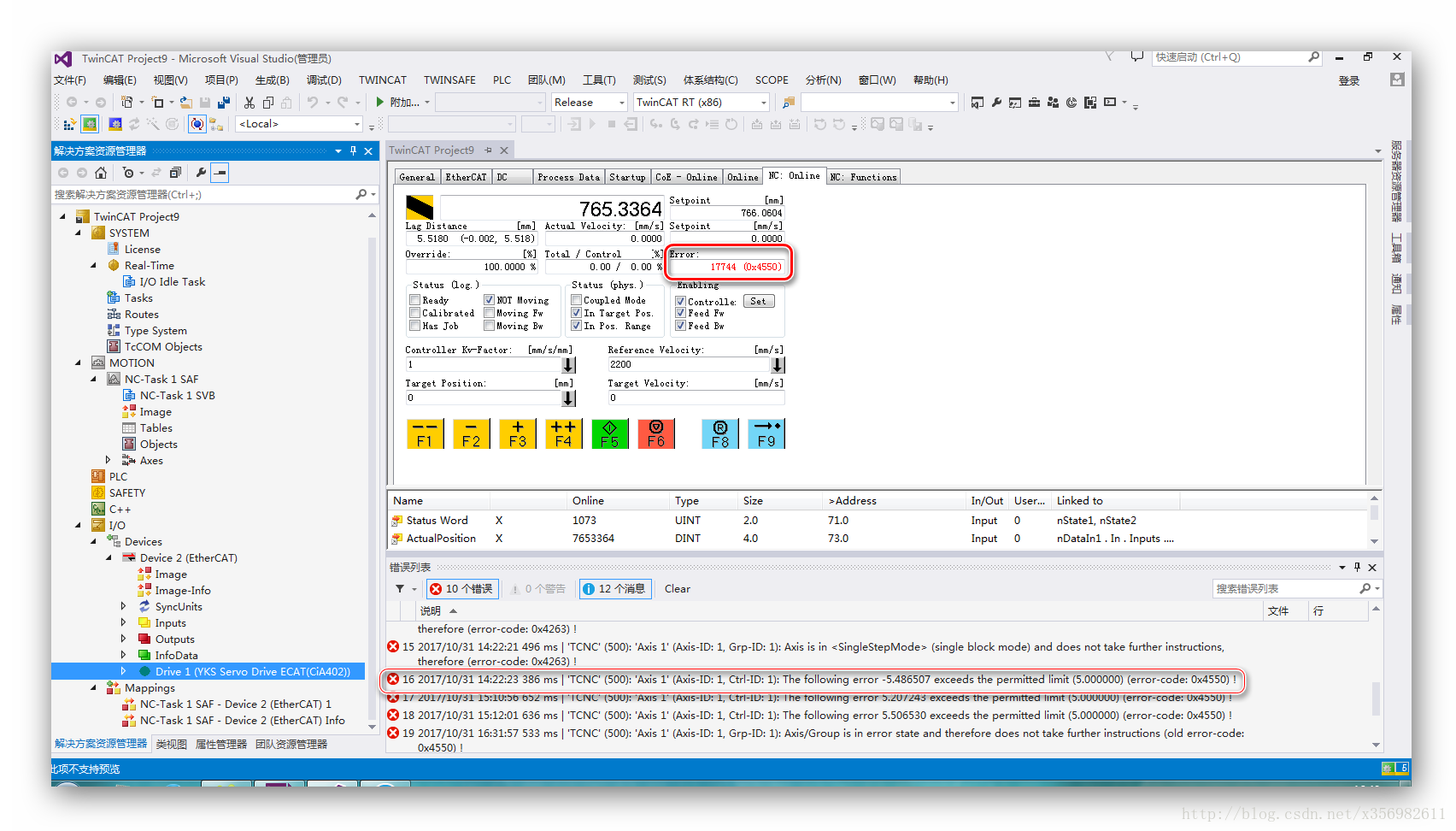Expand the Axes tree node
Image resolution: width=1456 pixels, height=831 pixels.
[x=109, y=460]
